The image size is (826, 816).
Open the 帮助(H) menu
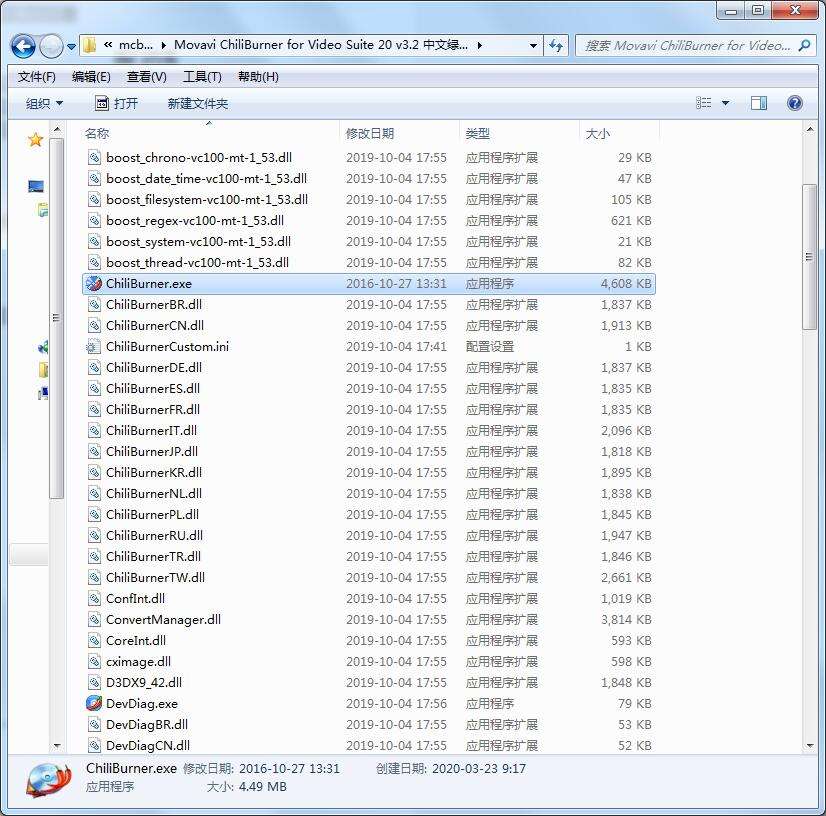(258, 77)
